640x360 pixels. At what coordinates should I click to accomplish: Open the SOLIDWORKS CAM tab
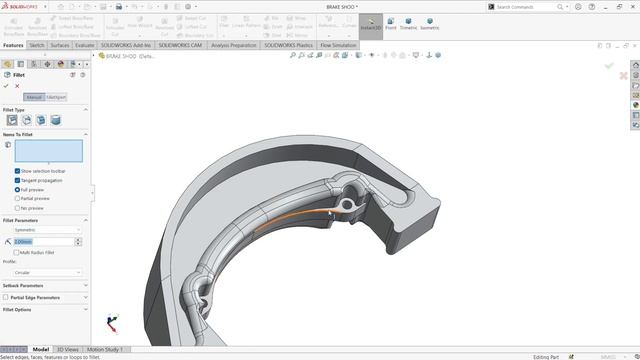(180, 45)
